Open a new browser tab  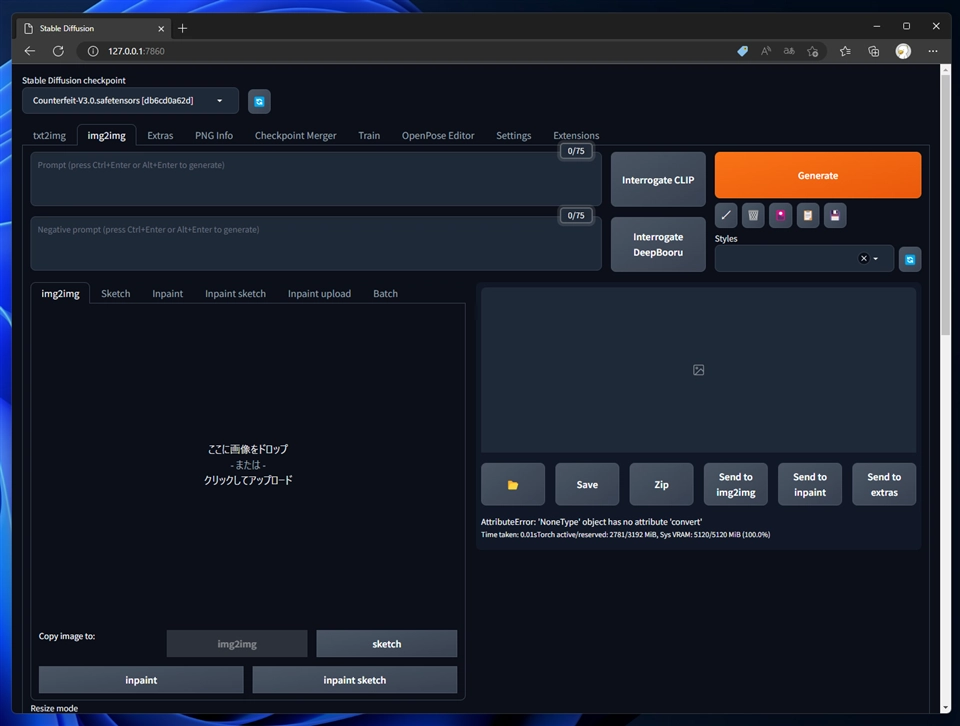tap(182, 28)
